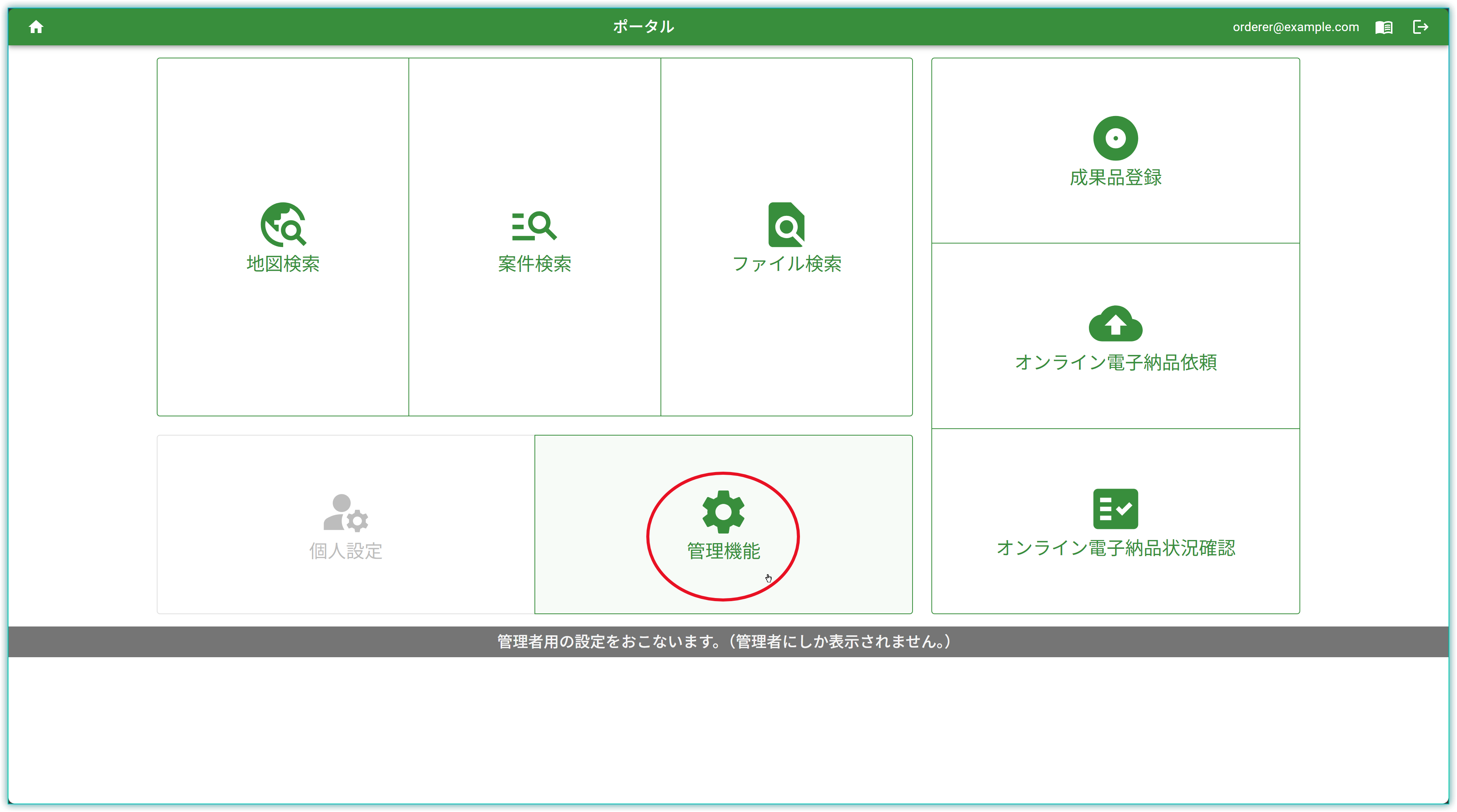Click the file search document icon

tap(786, 224)
